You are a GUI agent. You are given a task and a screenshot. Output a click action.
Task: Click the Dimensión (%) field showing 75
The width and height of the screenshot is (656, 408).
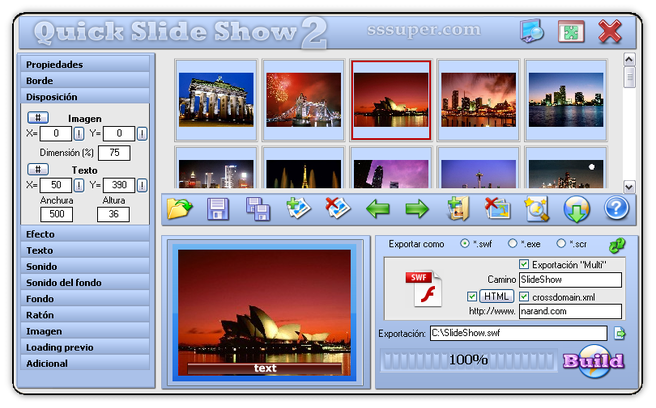(x=114, y=153)
